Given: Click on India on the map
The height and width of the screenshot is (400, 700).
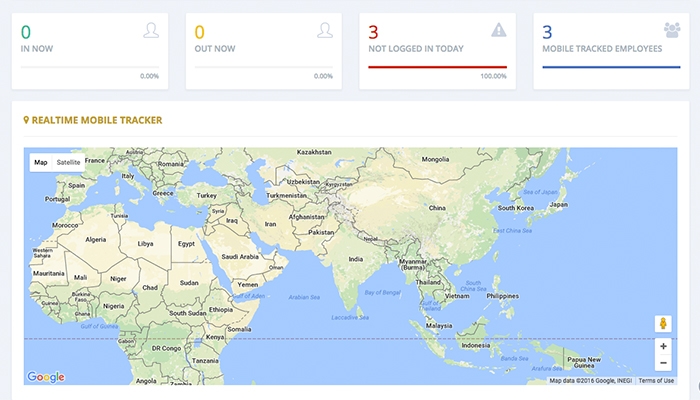Looking at the screenshot, I should [x=356, y=258].
